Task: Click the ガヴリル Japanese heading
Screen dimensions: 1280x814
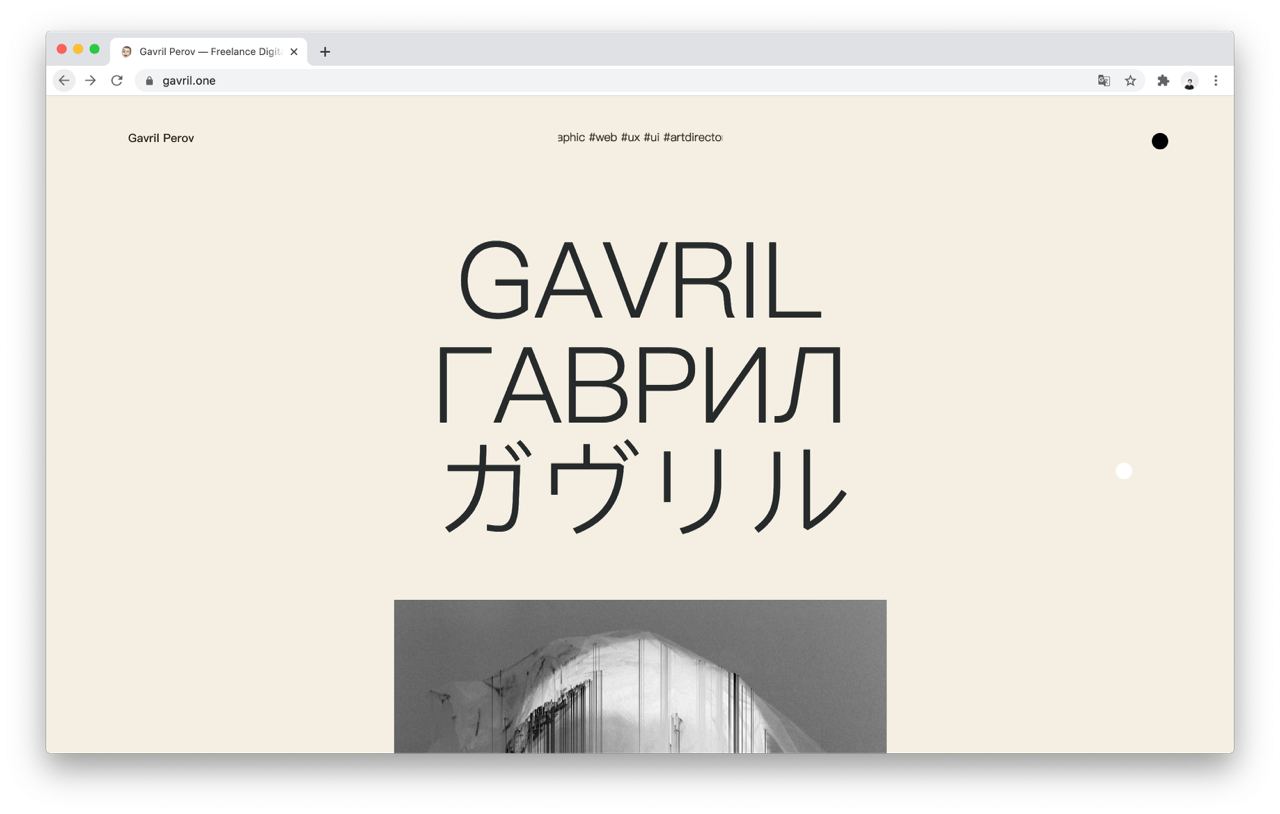Action: tap(644, 488)
